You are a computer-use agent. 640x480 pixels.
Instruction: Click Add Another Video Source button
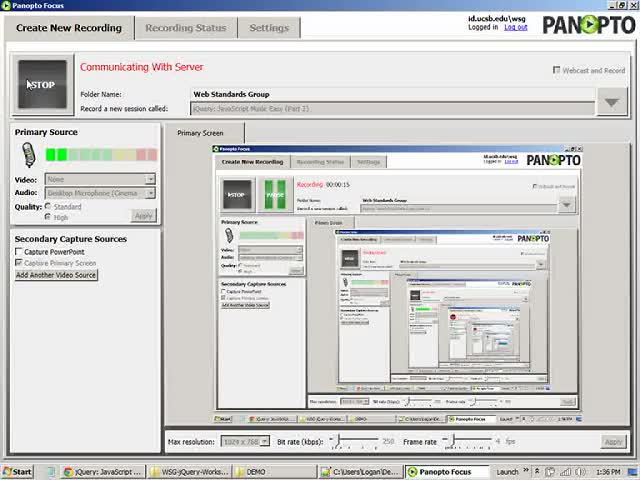tap(56, 275)
